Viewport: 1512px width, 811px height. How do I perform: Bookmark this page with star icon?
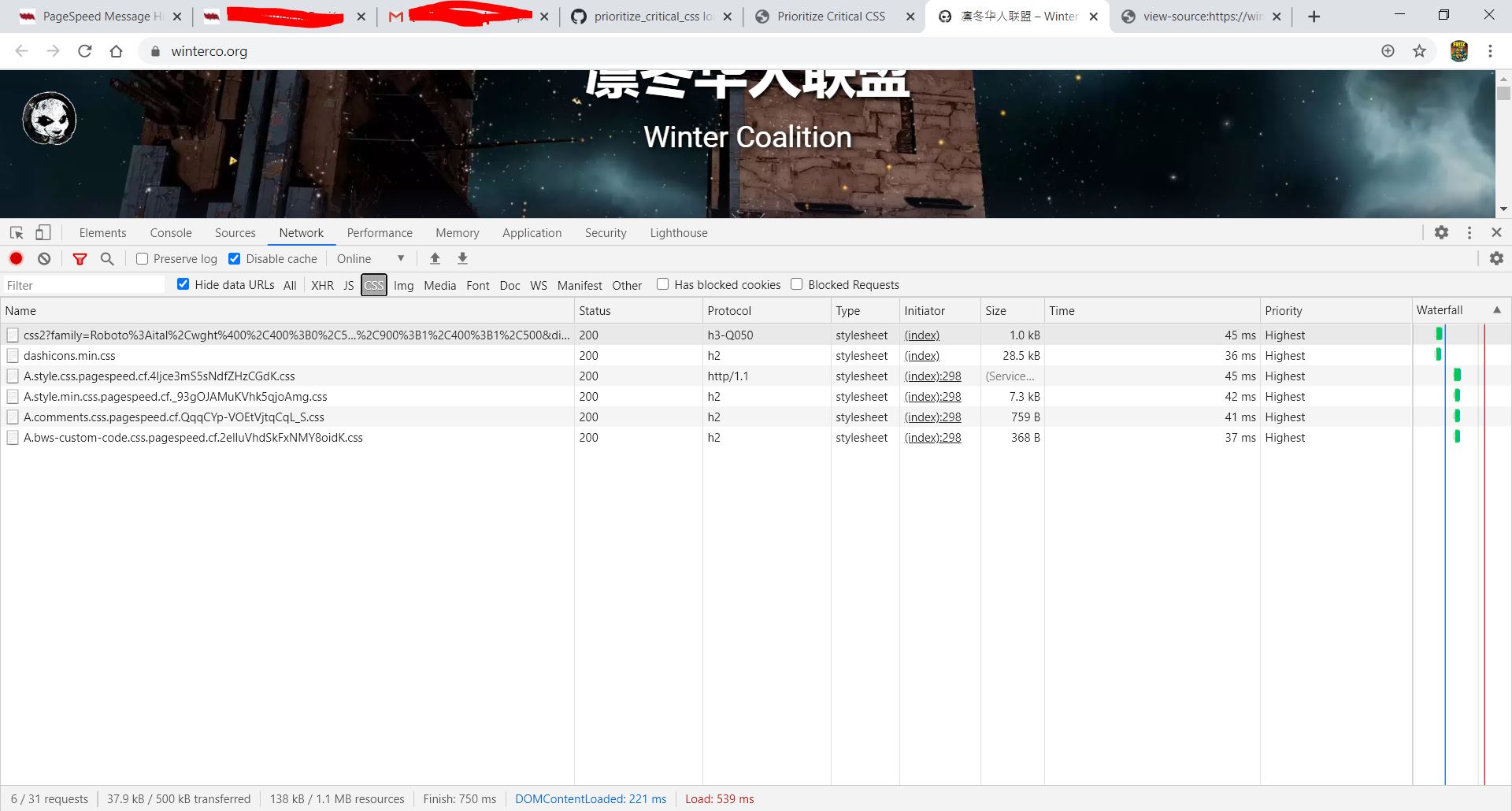pos(1419,51)
